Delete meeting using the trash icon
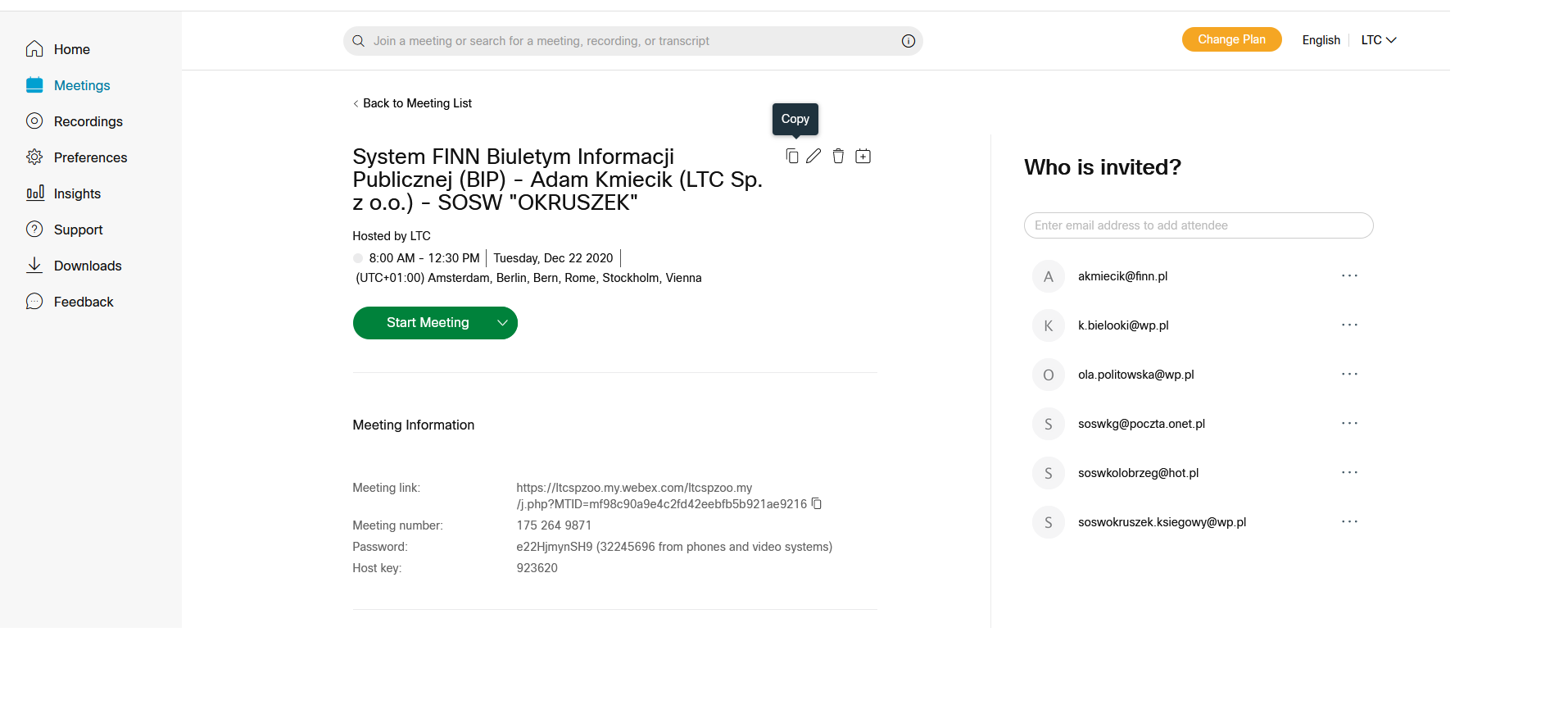This screenshot has width=1568, height=714. [838, 157]
